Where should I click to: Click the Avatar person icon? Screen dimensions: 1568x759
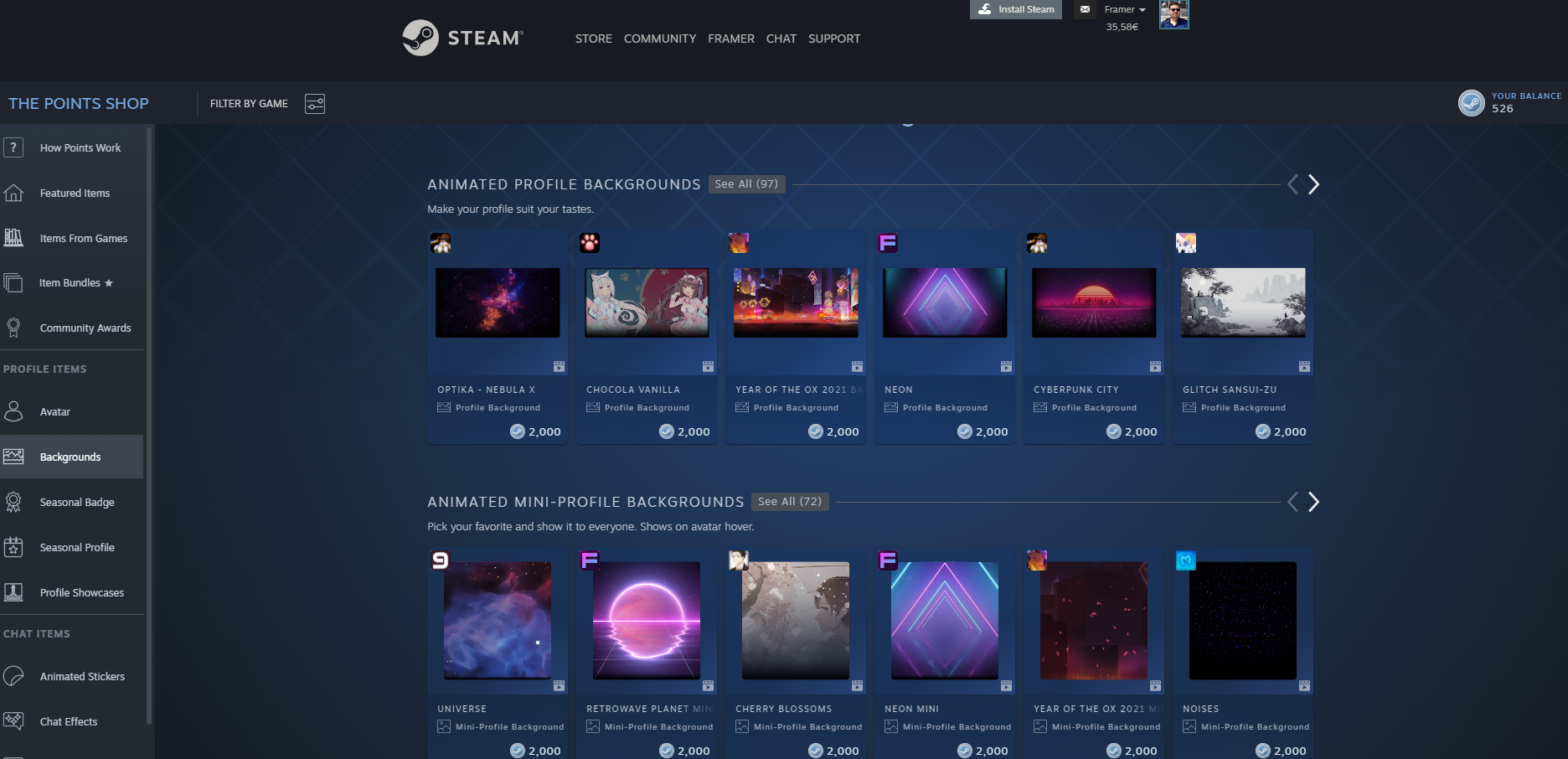tap(13, 411)
